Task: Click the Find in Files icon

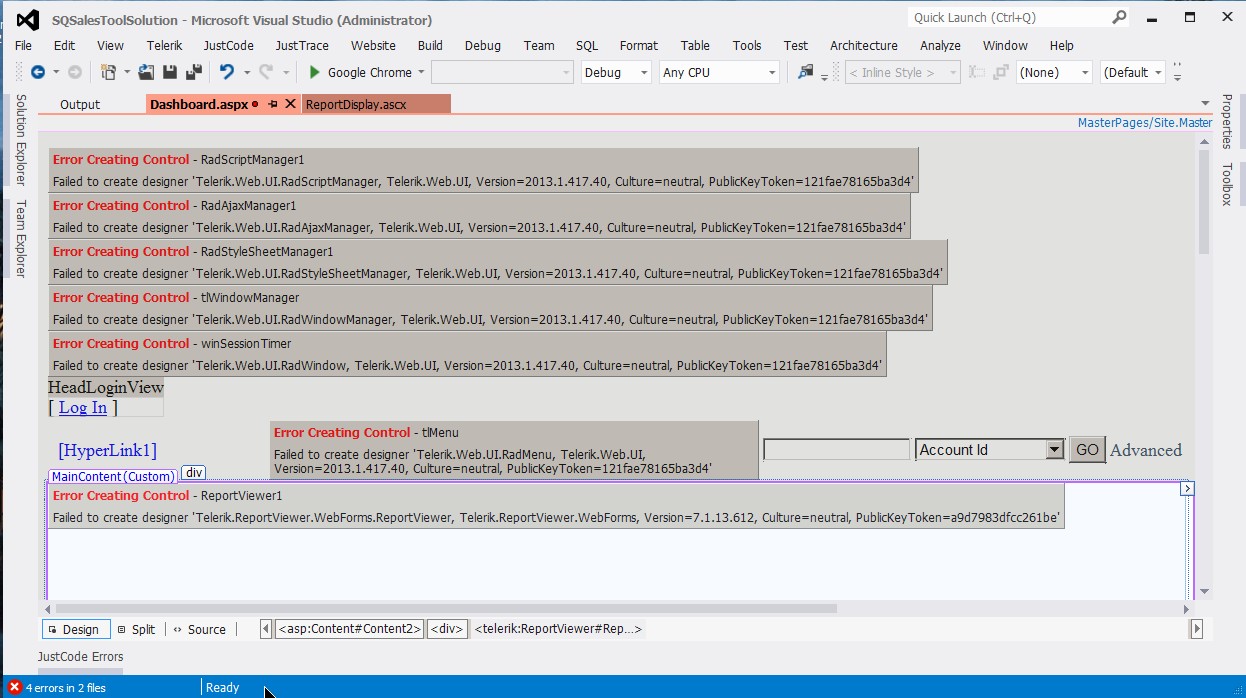Action: (805, 72)
